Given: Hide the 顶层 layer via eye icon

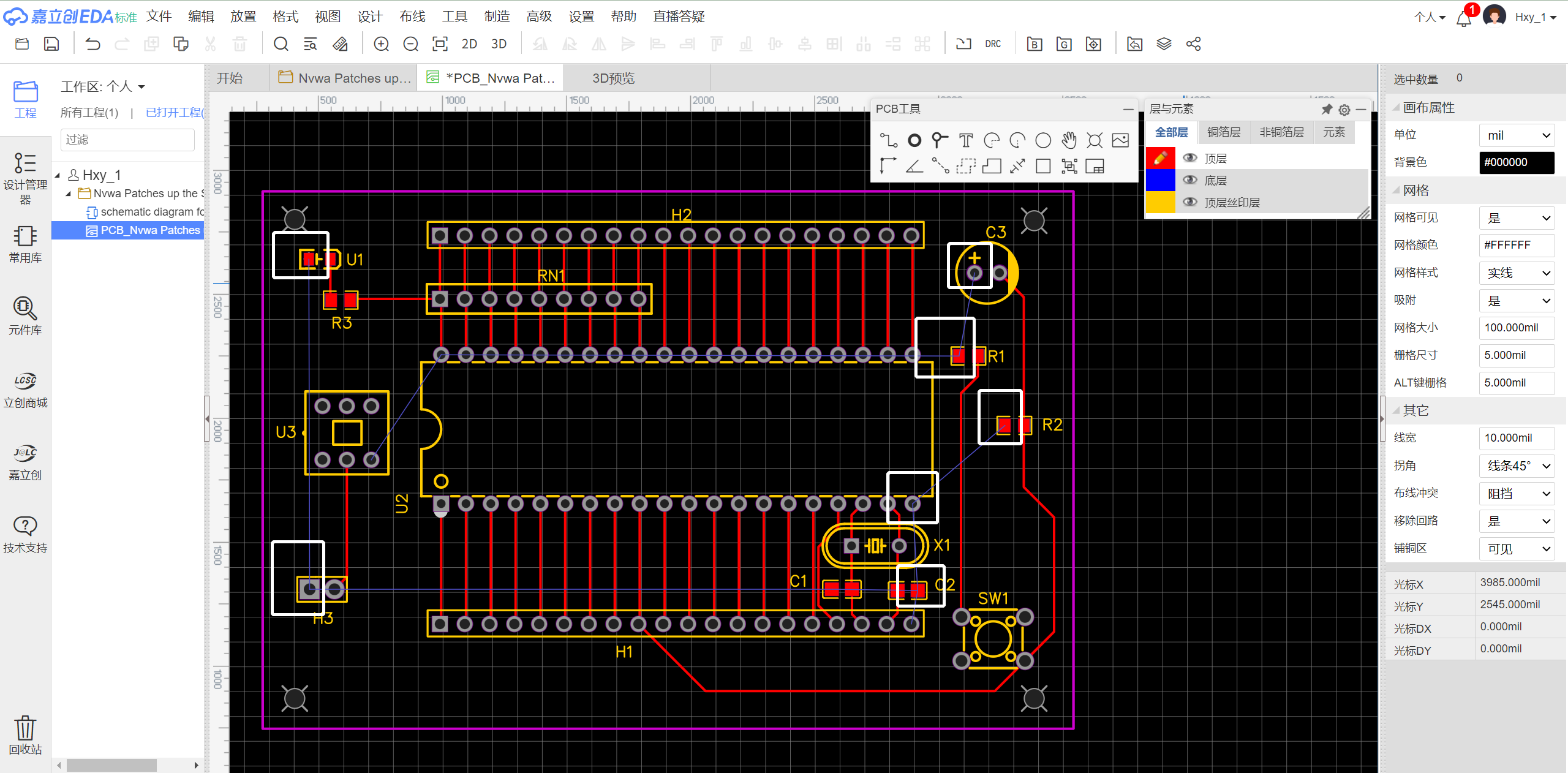Looking at the screenshot, I should [1189, 158].
